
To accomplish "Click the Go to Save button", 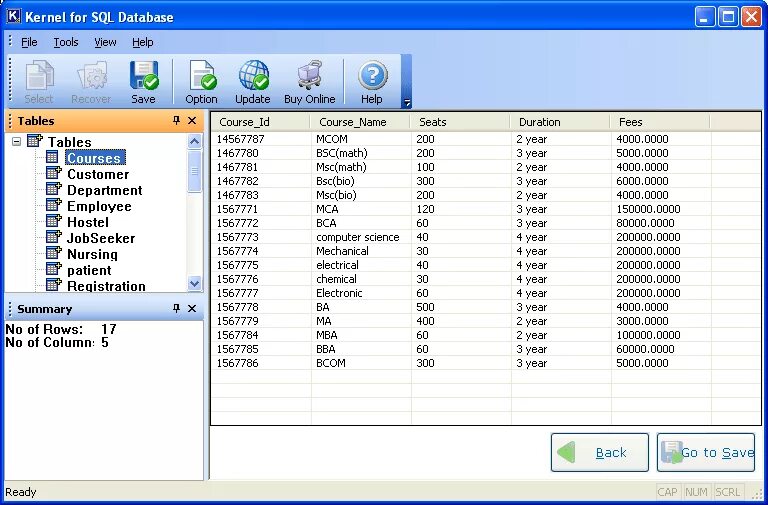I will point(706,452).
